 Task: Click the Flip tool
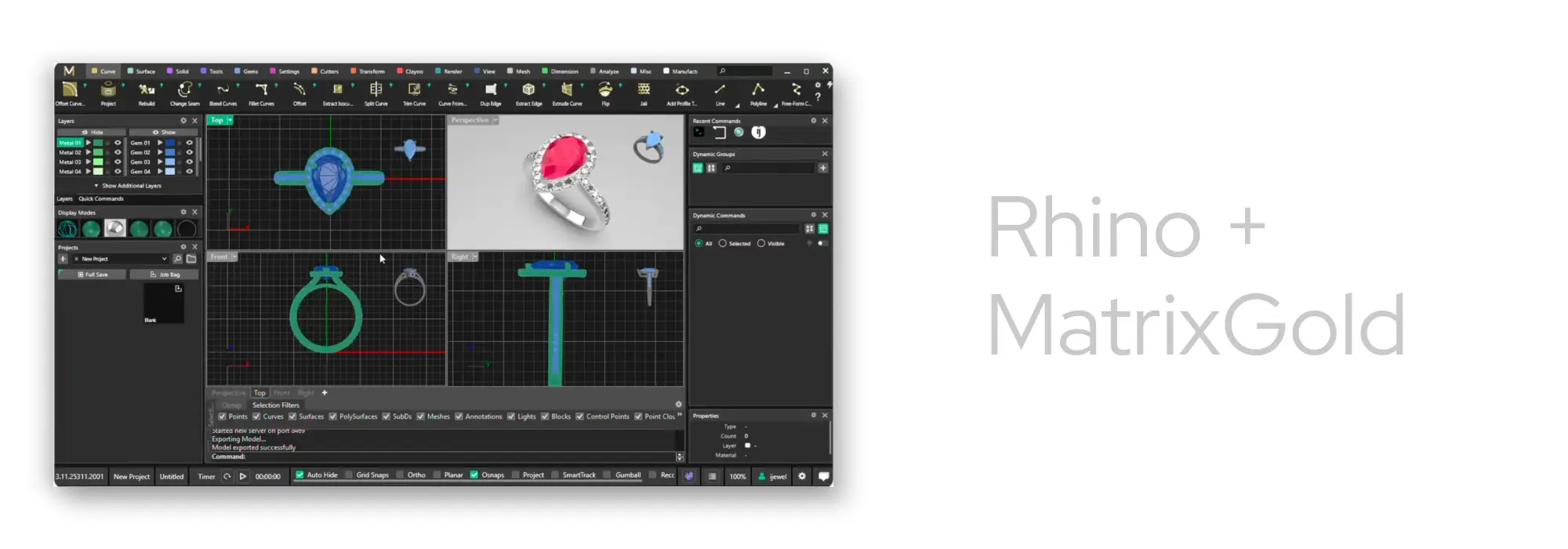point(605,93)
